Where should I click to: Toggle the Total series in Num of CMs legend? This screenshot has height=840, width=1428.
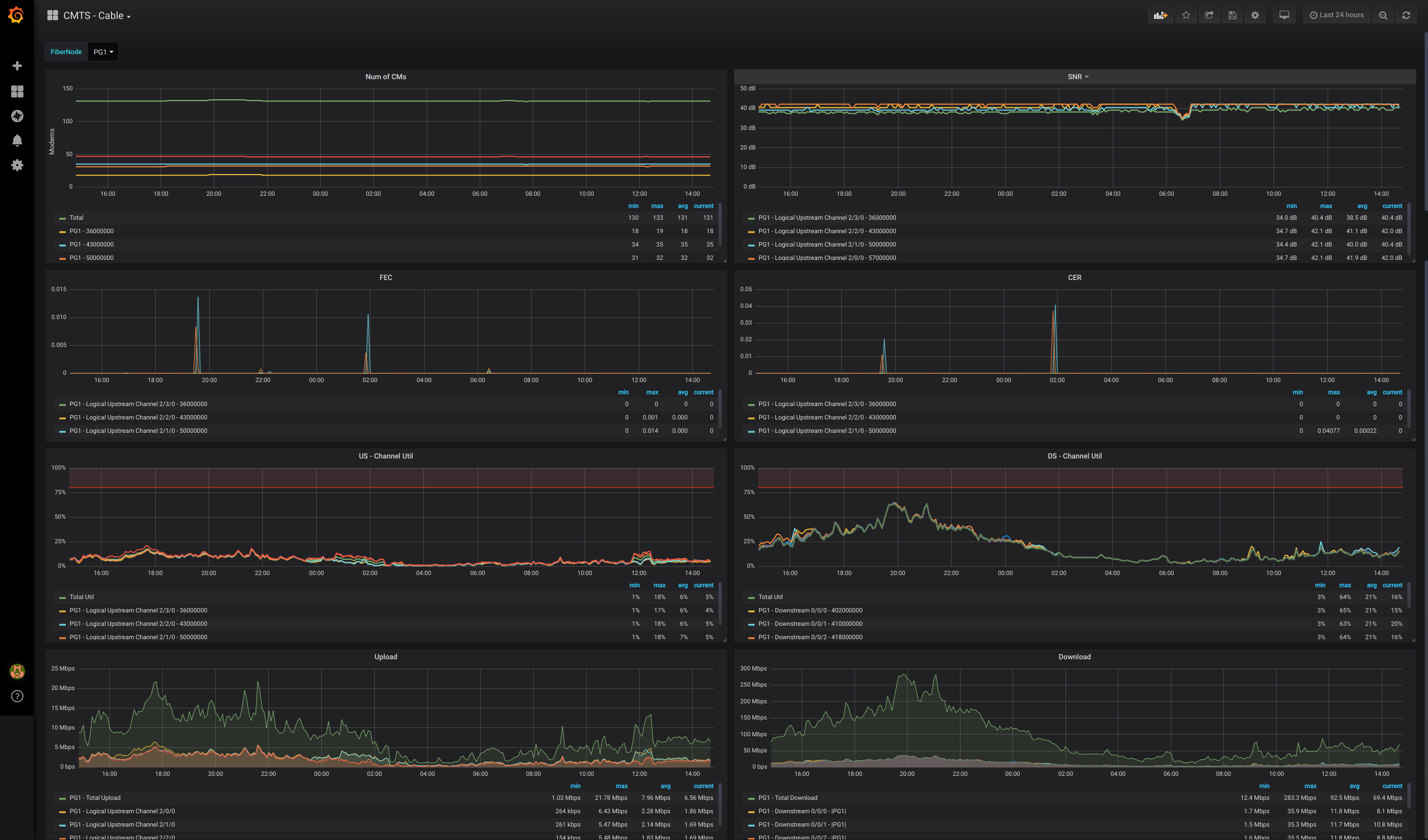(76, 218)
